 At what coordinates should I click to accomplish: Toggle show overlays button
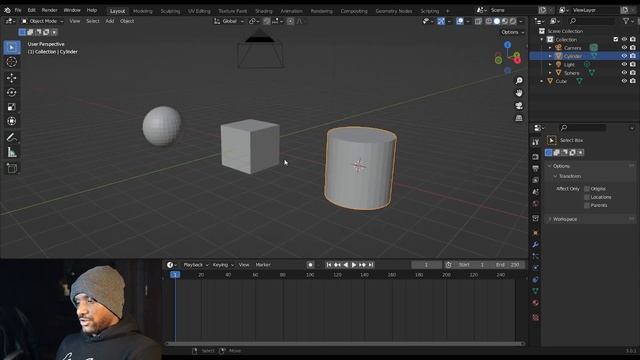click(460, 21)
